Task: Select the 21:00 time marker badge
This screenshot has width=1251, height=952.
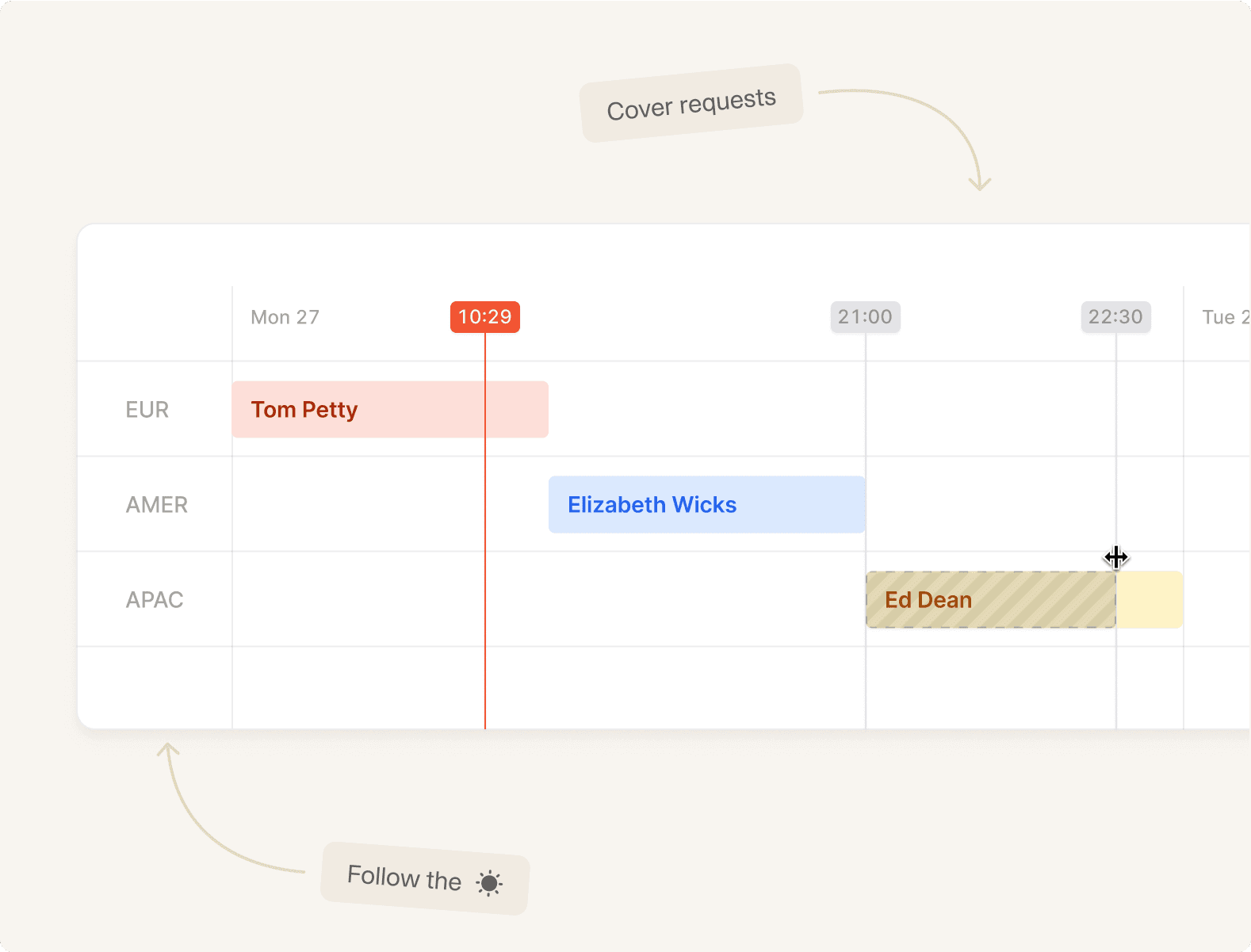Action: point(865,317)
